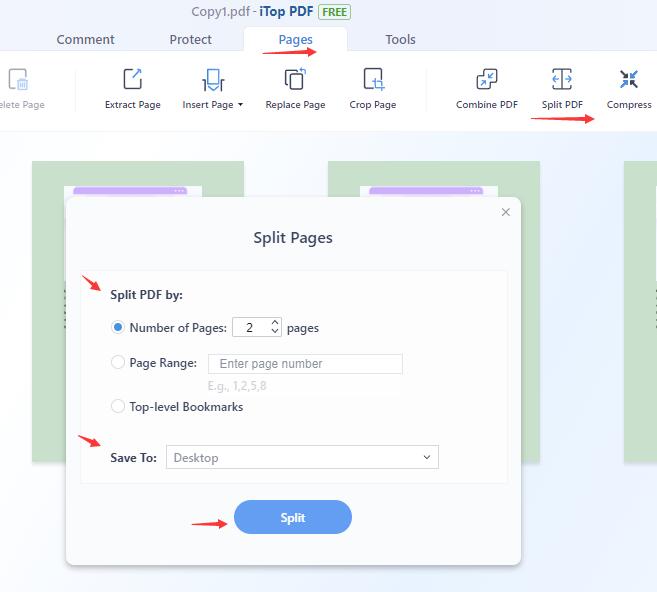Screen dimensions: 657x592
Task: Close the Split Pages dialog
Action: pyautogui.click(x=505, y=212)
